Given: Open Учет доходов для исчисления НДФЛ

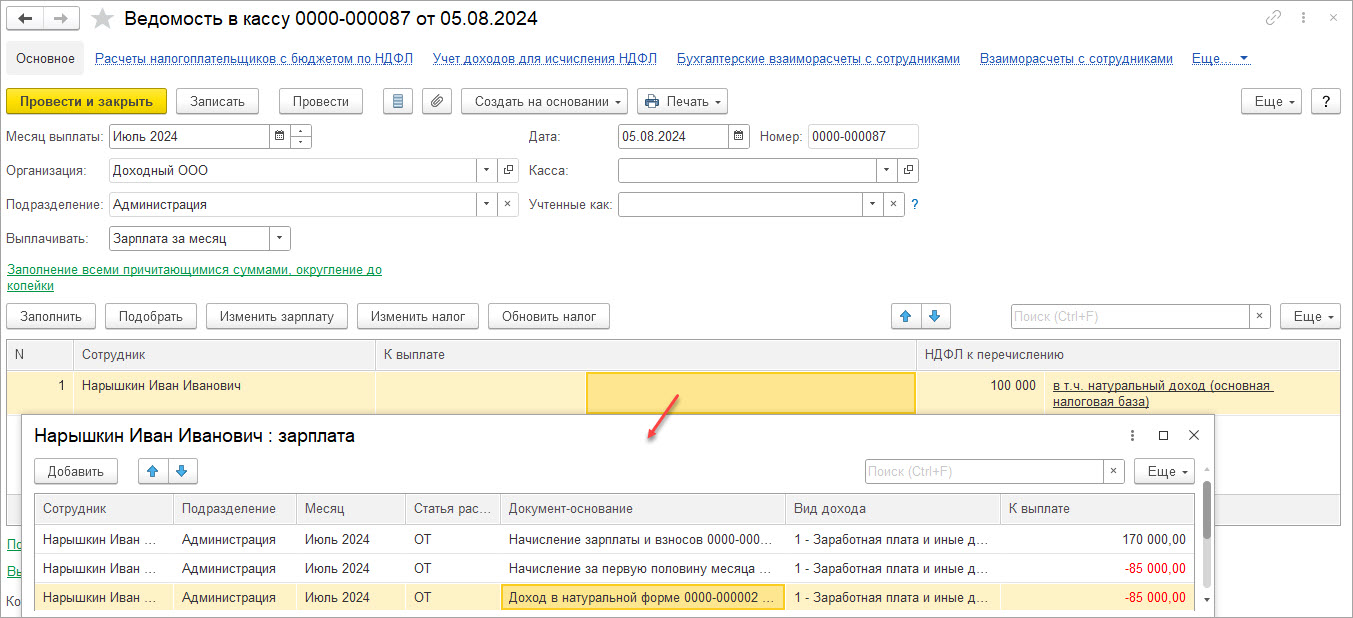Looking at the screenshot, I should pos(545,58).
